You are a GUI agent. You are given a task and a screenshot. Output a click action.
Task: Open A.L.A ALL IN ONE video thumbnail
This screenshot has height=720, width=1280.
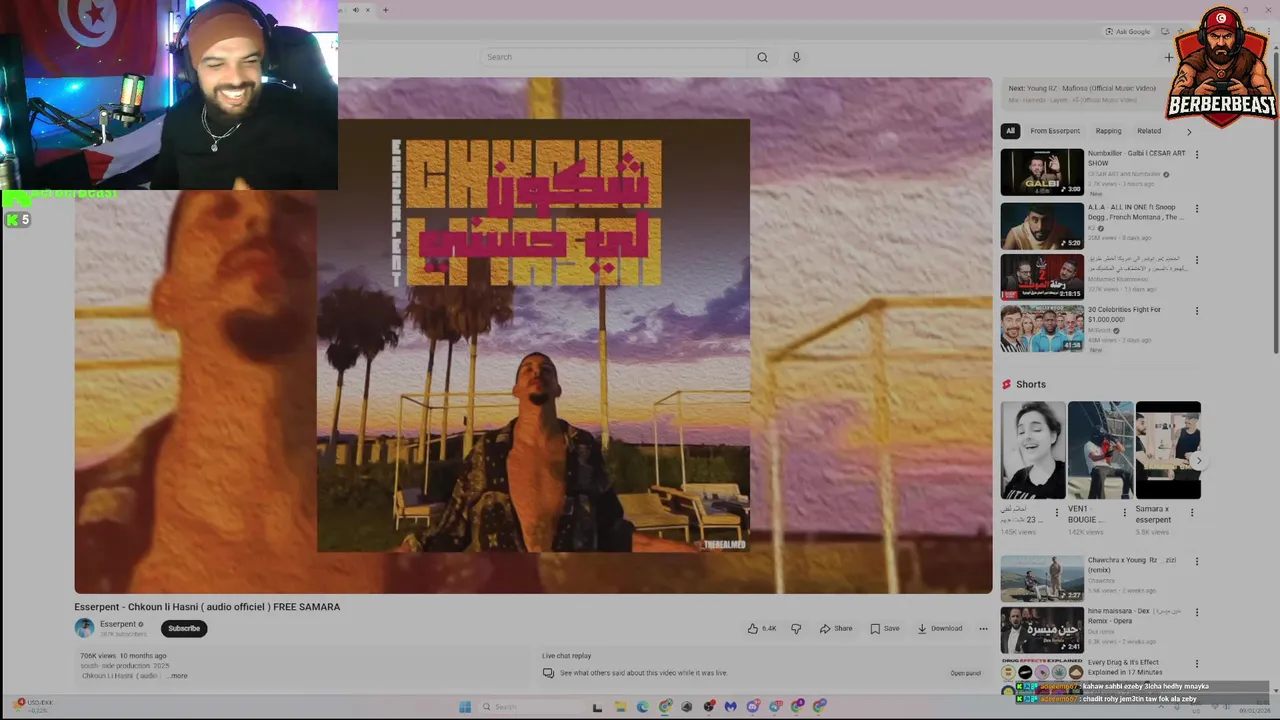point(1042,225)
